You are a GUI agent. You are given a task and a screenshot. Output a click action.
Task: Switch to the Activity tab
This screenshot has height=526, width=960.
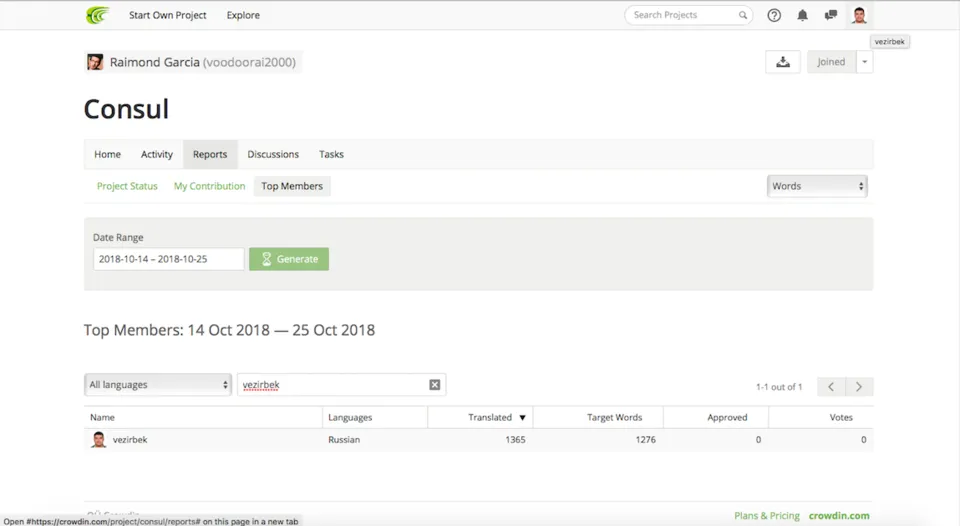[x=157, y=154]
